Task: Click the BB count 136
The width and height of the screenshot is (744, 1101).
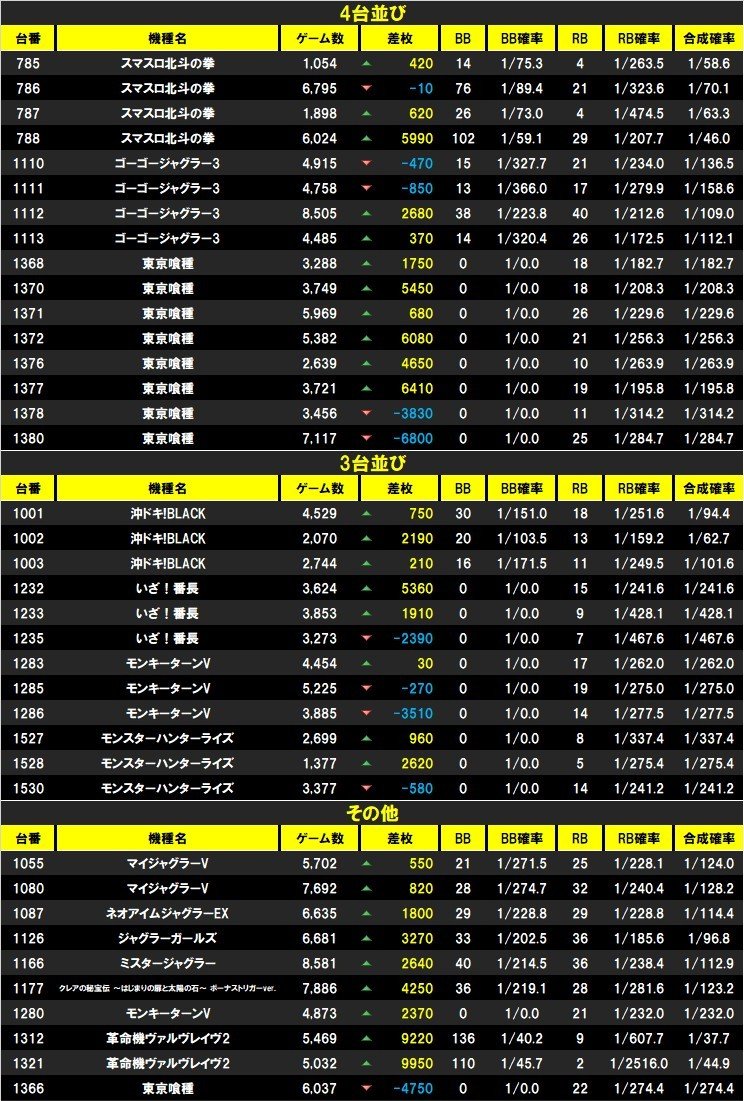Action: [463, 1039]
